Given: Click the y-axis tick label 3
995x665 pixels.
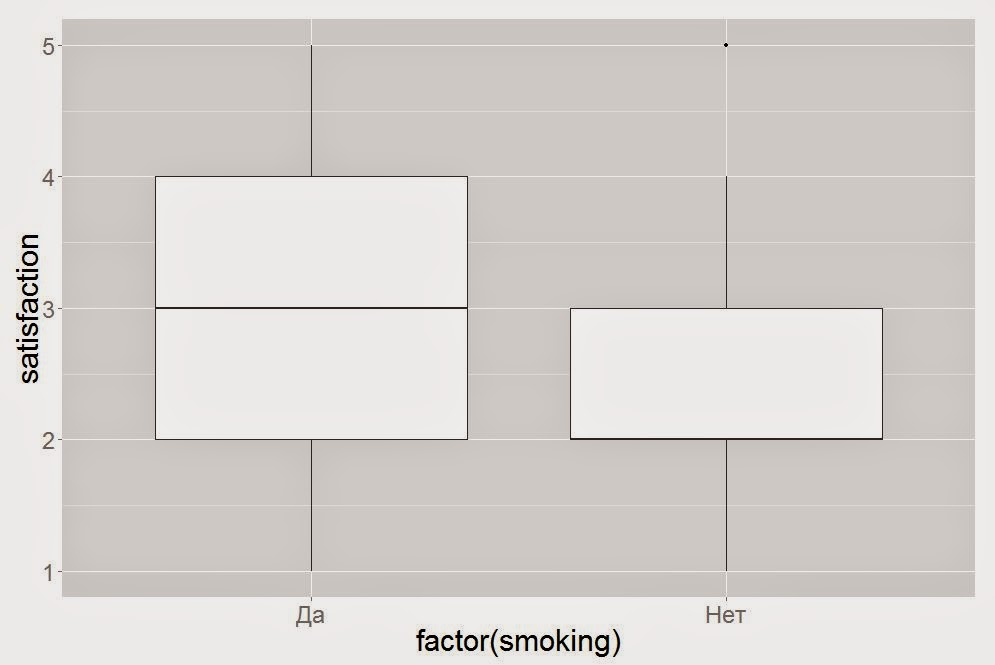Looking at the screenshot, I should [49, 308].
